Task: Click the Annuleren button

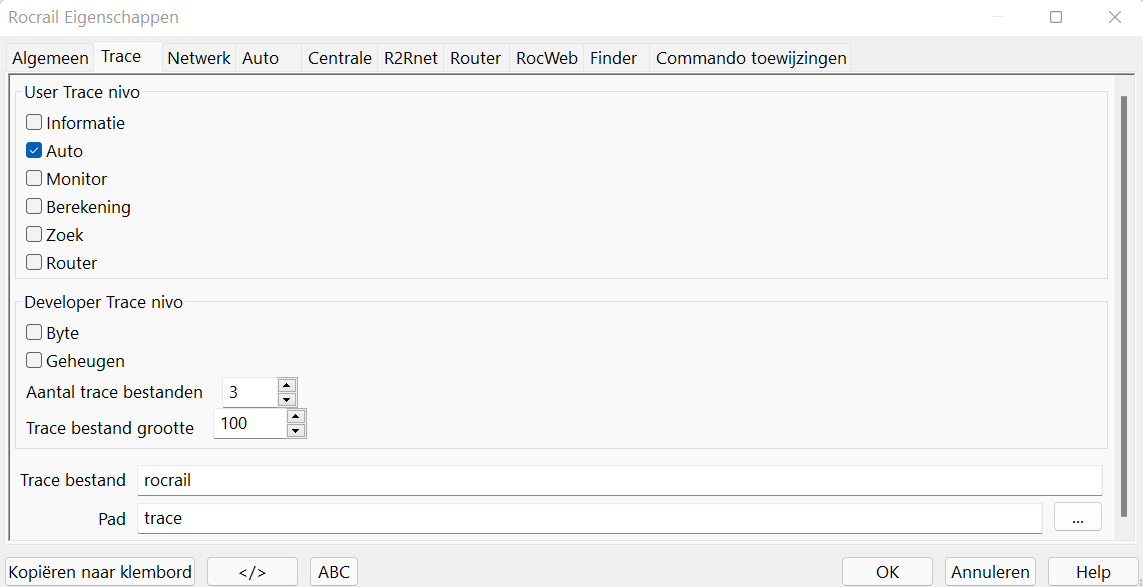Action: (990, 572)
